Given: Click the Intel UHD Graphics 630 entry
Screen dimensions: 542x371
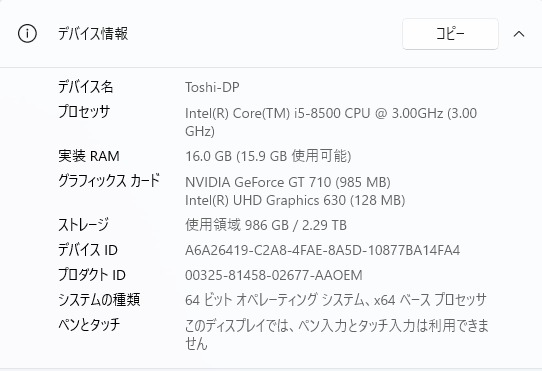Looking at the screenshot, I should tap(295, 200).
